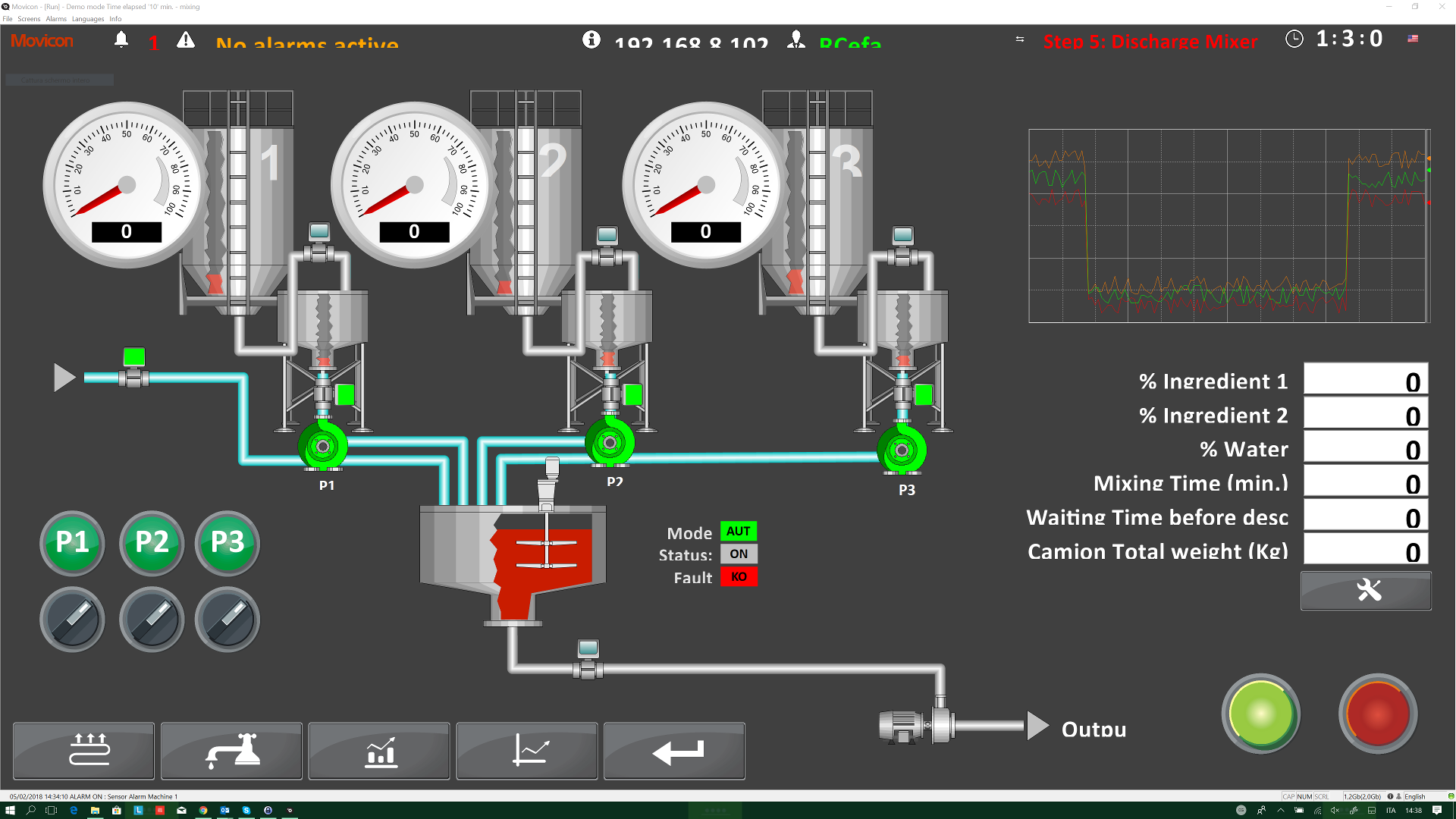Open the Languages menu
Screen dimensions: 1456x819
click(x=88, y=19)
